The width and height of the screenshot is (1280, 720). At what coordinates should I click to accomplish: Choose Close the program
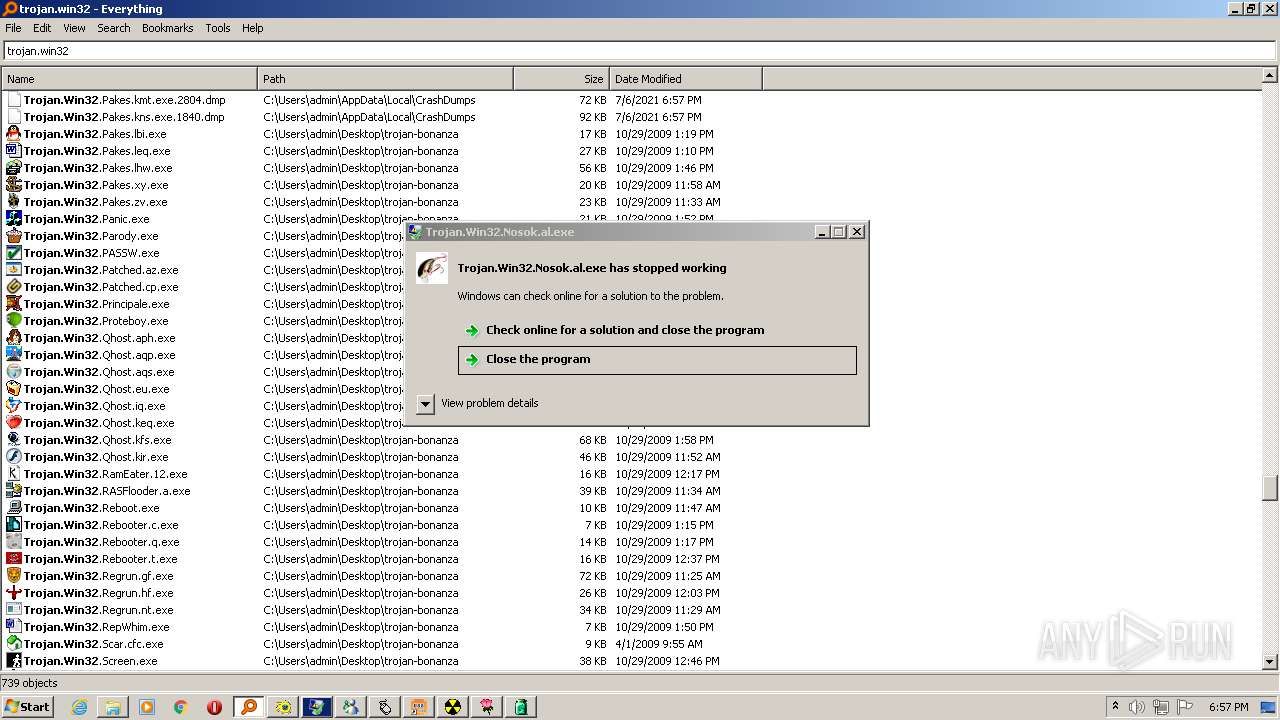[x=657, y=360]
